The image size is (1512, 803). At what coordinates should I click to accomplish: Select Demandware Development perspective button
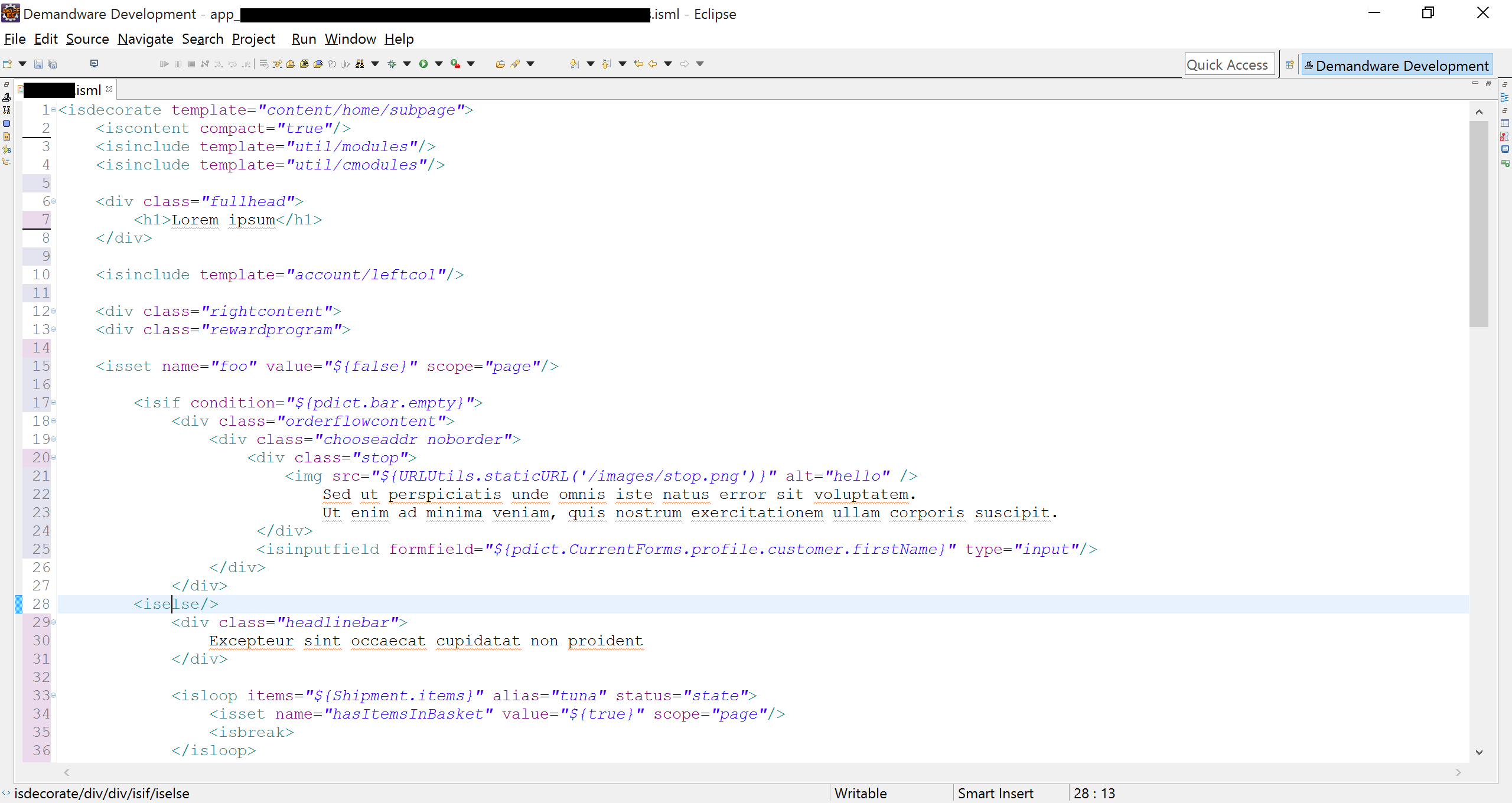coord(1397,65)
